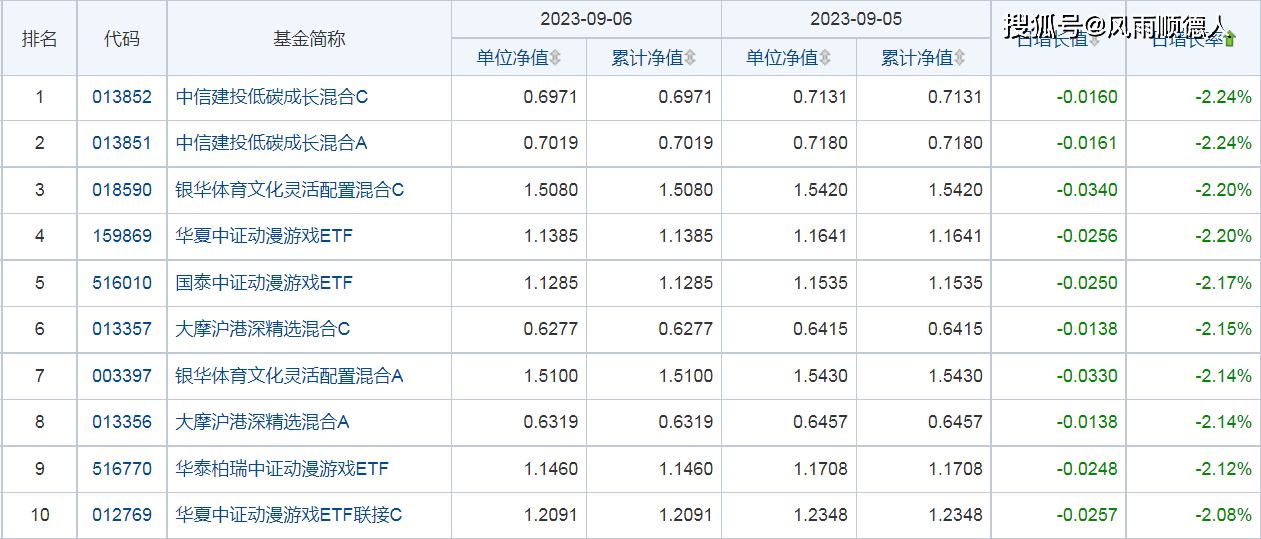Click sort arrows beside 2023-09-05 累计净值
Image resolution: width=1261 pixels, height=539 pixels.
click(x=960, y=58)
